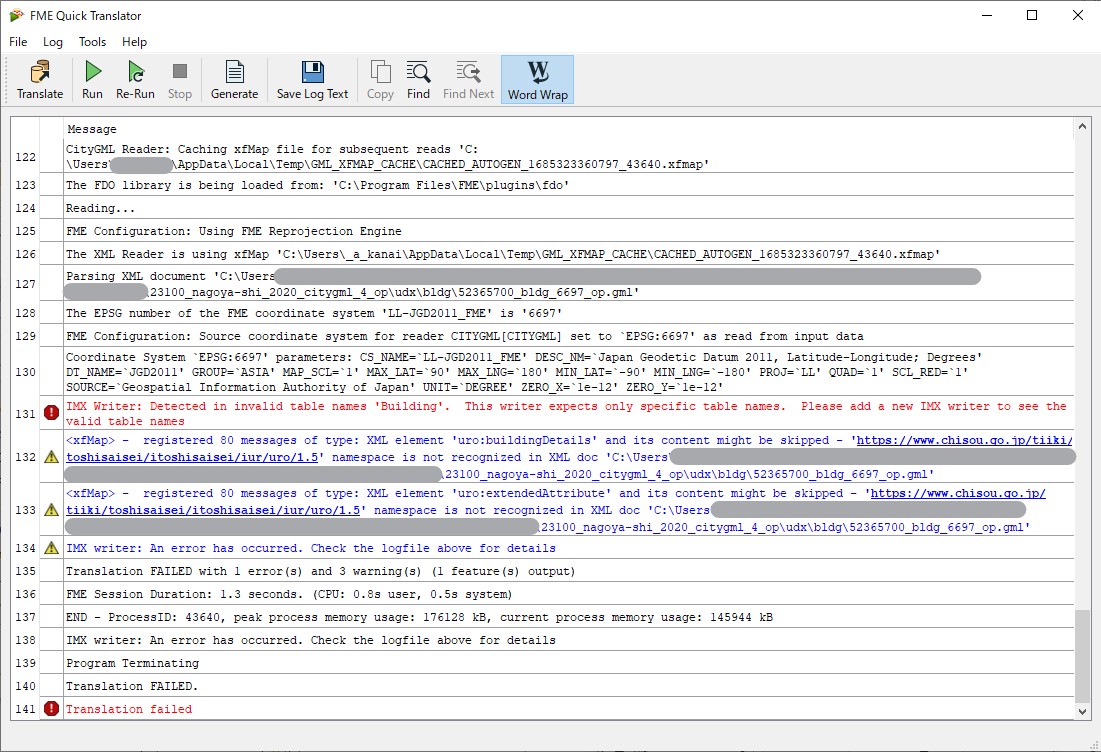This screenshot has height=752, width=1101.
Task: Select the Translate toolbar icon
Action: point(39,78)
